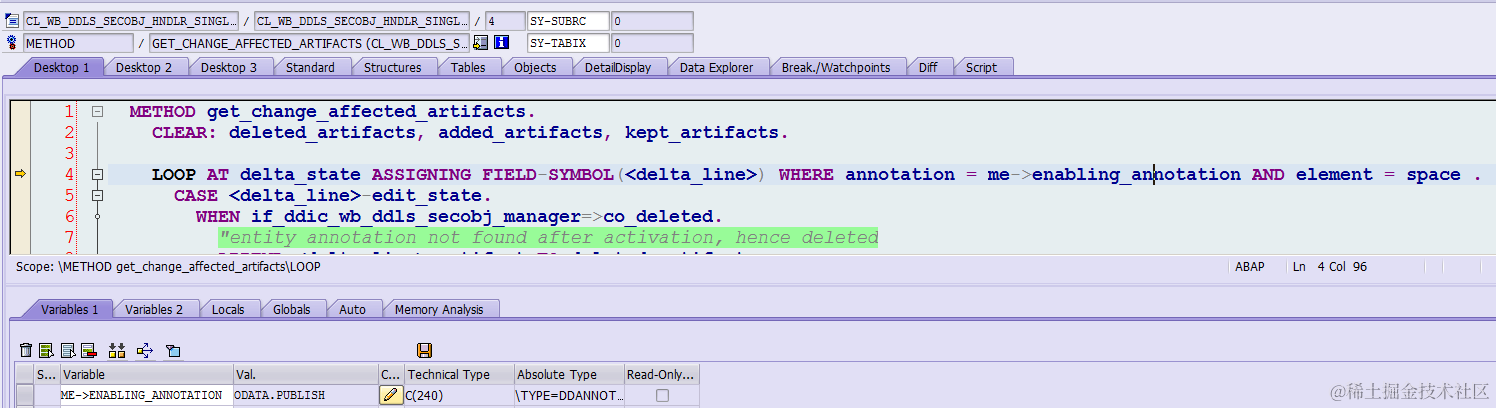Click the SY-SUBRC value field showing 0
This screenshot has width=1496, height=408.
click(651, 21)
